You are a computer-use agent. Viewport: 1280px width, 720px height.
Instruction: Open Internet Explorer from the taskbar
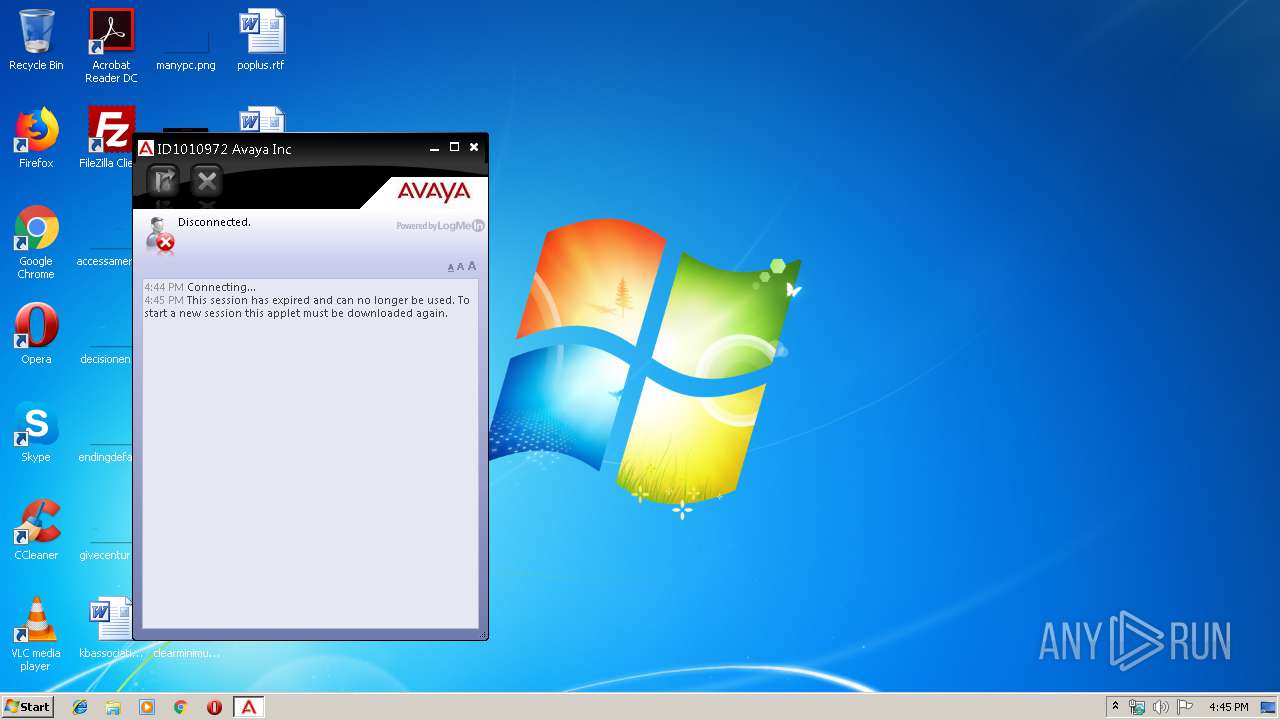coord(80,707)
